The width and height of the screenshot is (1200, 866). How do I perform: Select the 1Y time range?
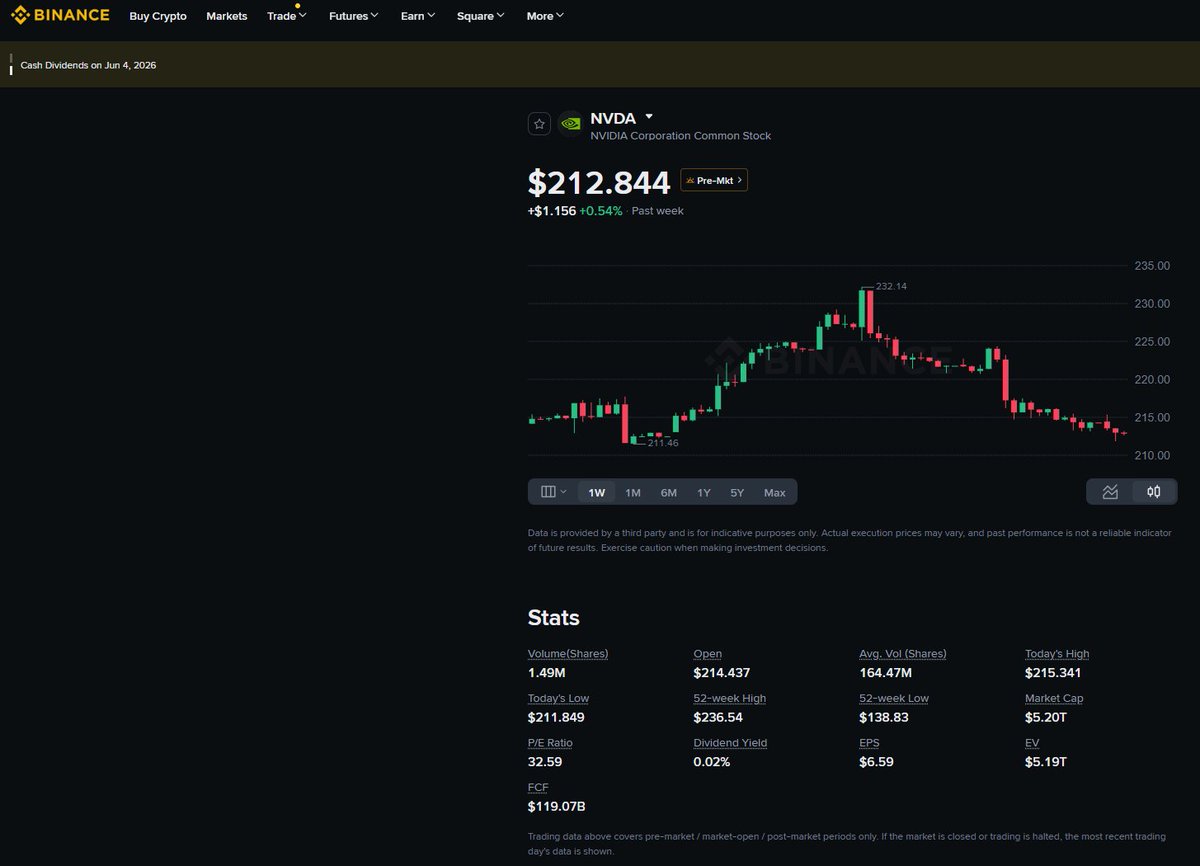click(x=704, y=492)
